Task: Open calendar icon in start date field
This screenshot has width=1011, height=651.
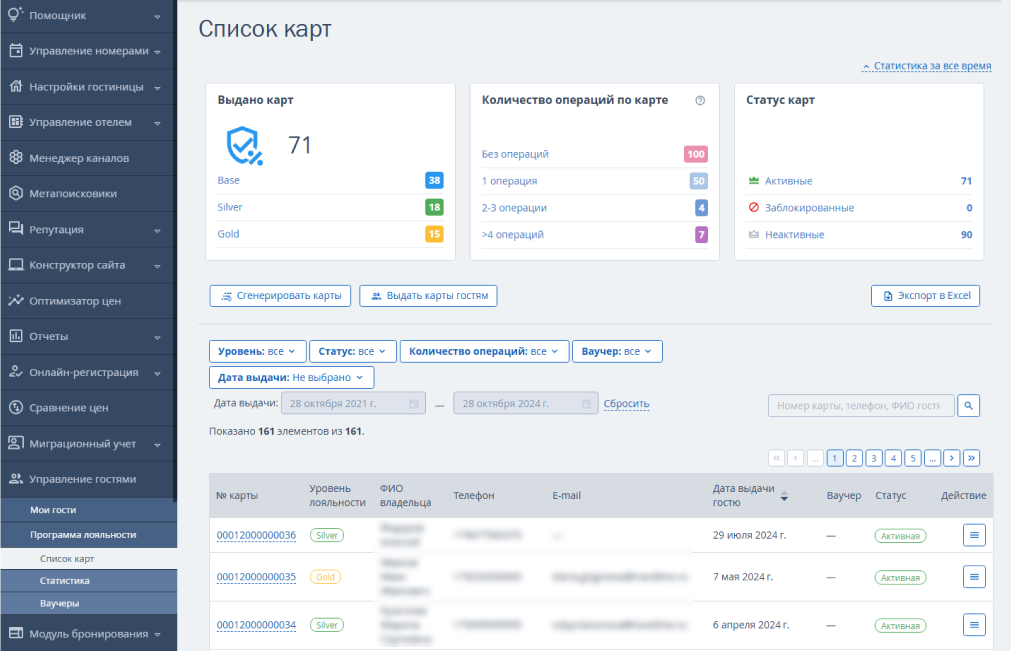Action: [414, 403]
